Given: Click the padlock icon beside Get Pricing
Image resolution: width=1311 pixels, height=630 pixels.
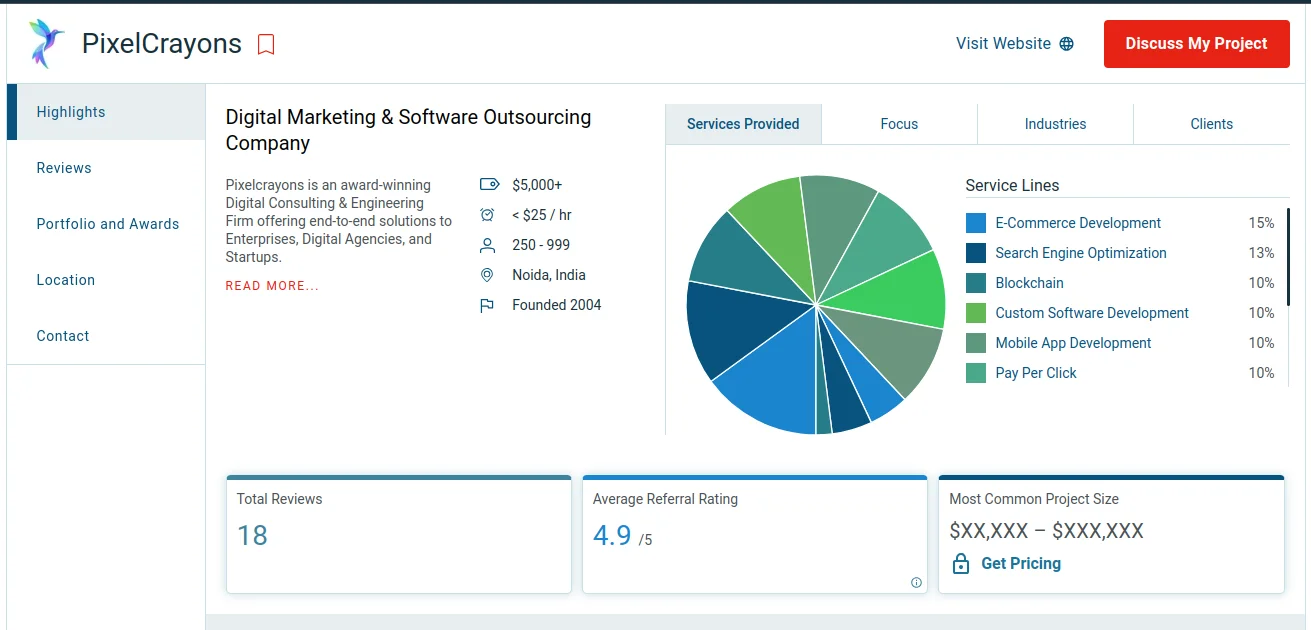Looking at the screenshot, I should [x=961, y=563].
